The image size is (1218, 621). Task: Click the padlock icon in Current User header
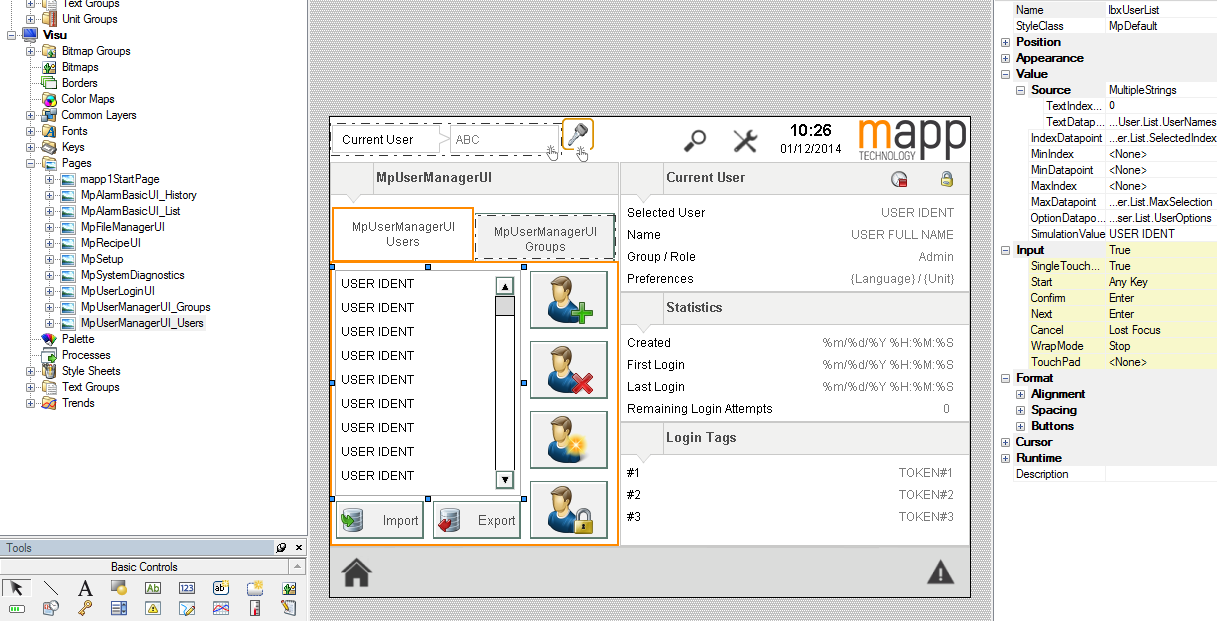pyautogui.click(x=946, y=179)
